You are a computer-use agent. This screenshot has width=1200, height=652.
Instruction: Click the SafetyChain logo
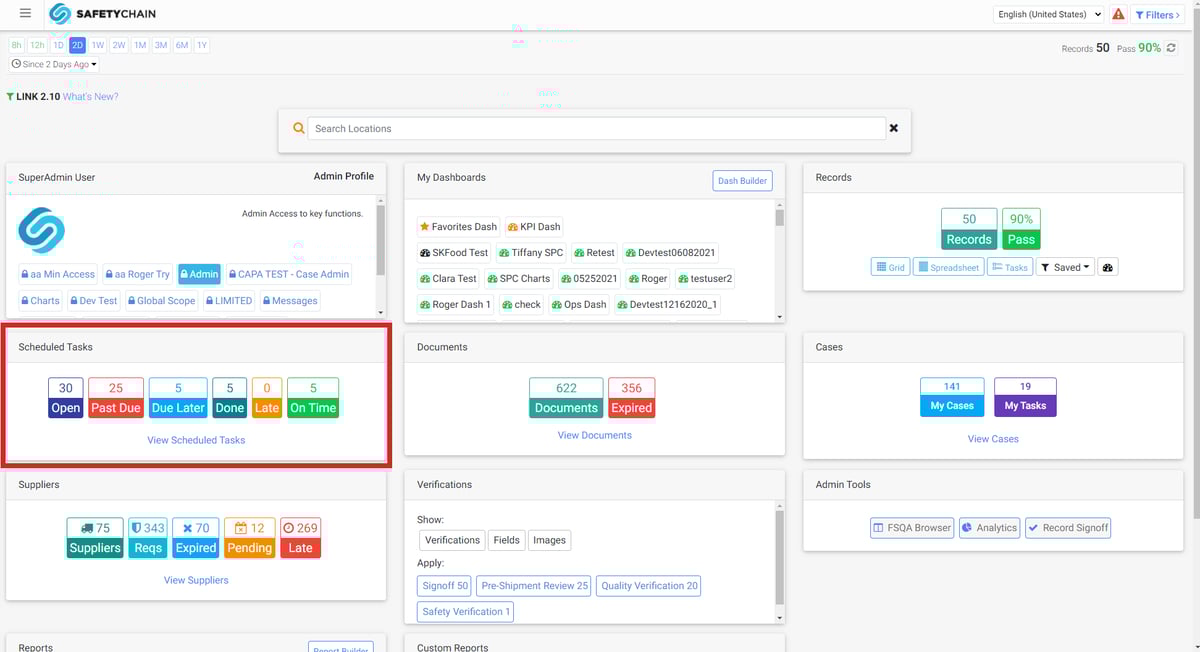pos(100,14)
